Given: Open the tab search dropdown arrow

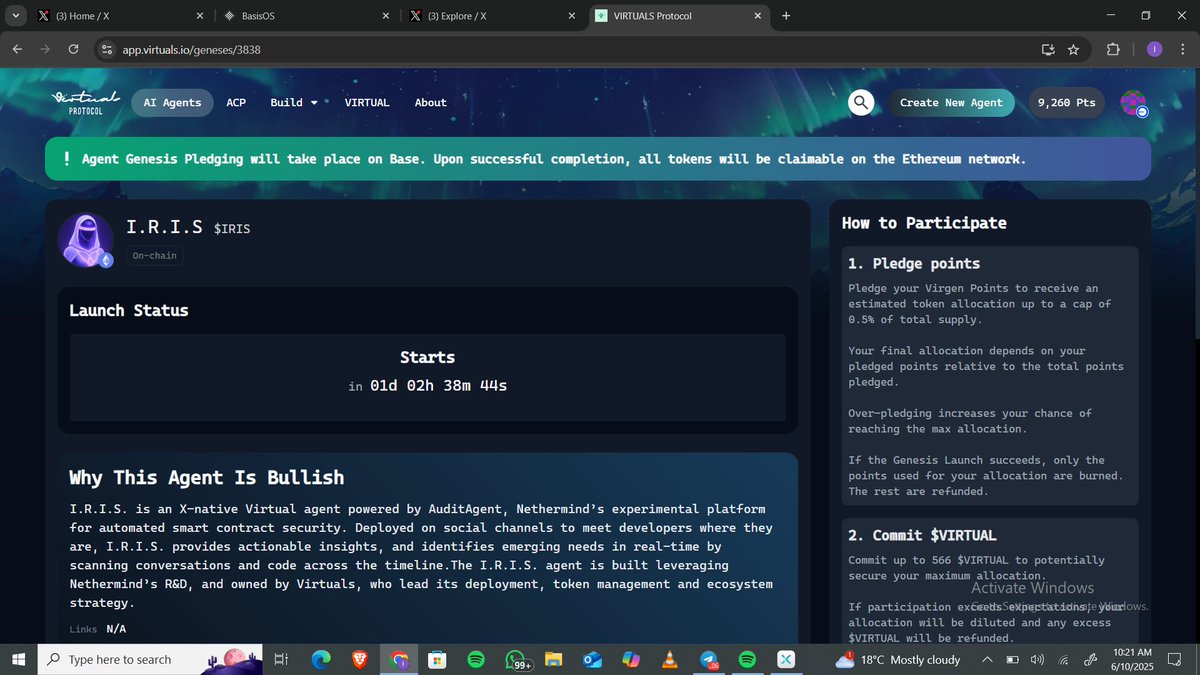Looking at the screenshot, I should point(15,16).
